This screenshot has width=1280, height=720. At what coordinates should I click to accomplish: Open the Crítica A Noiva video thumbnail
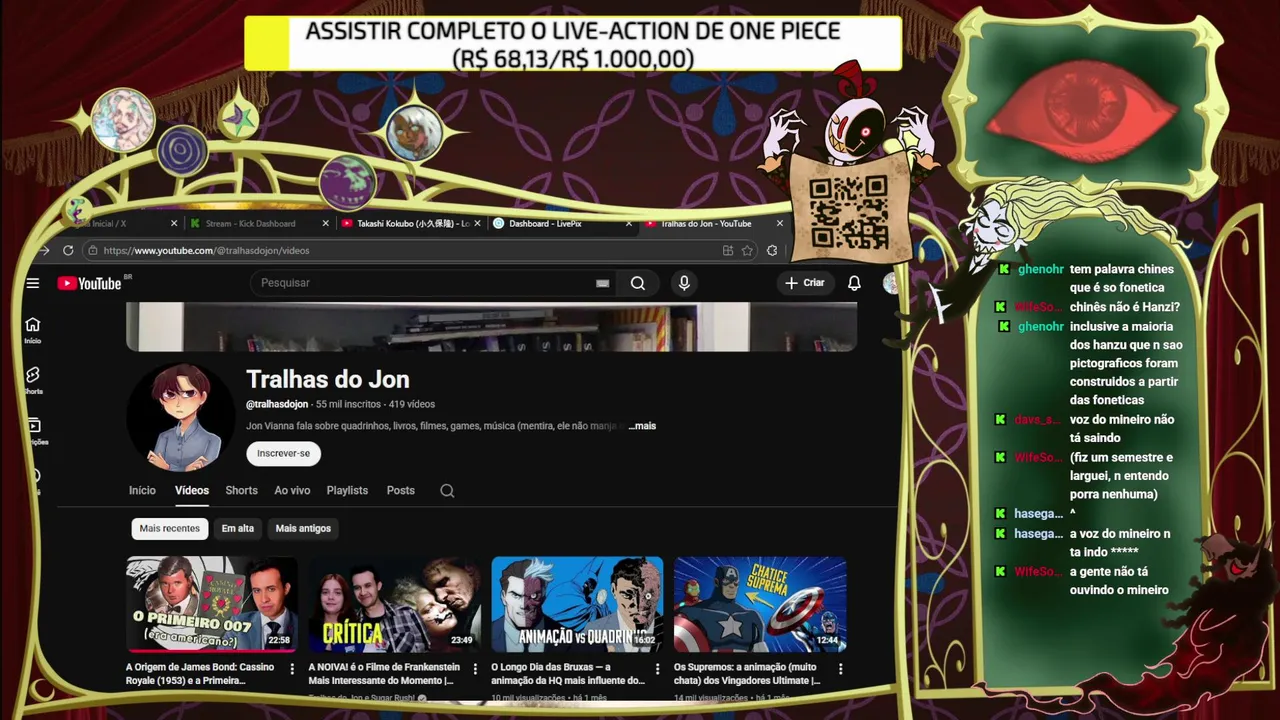coord(394,604)
